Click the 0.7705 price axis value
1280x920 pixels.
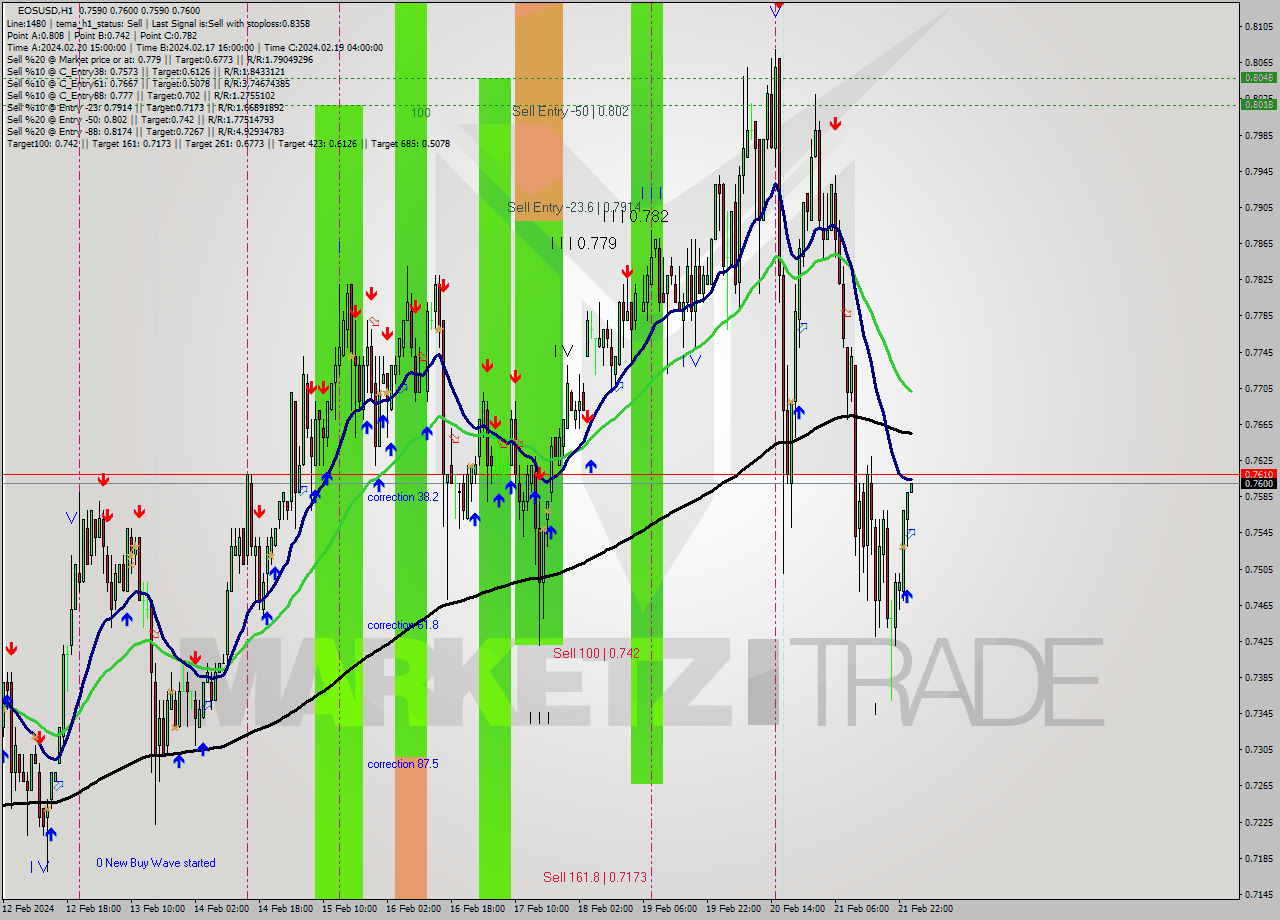[x=1258, y=388]
